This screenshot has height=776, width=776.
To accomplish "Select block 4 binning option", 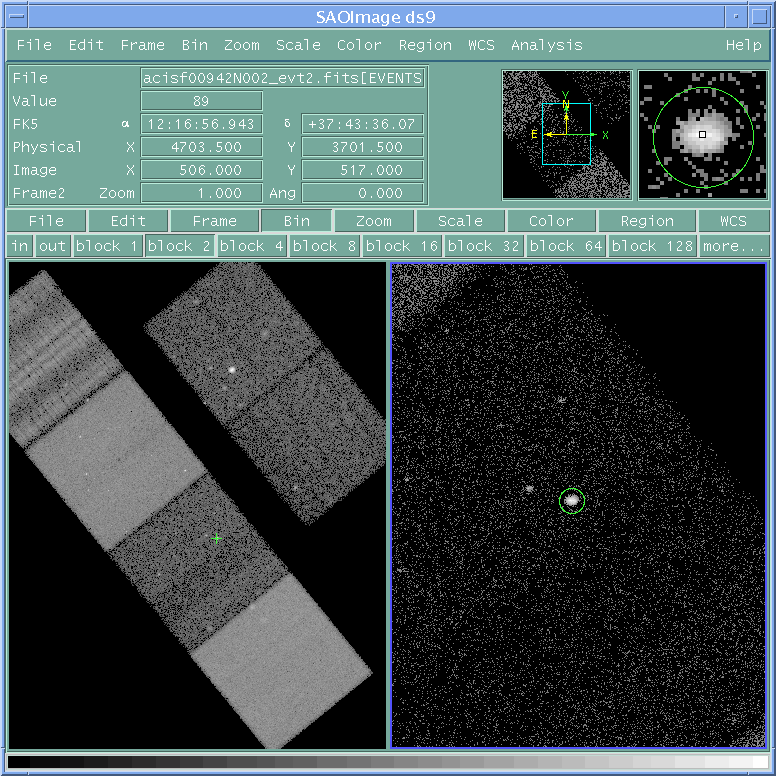I will 252,246.
